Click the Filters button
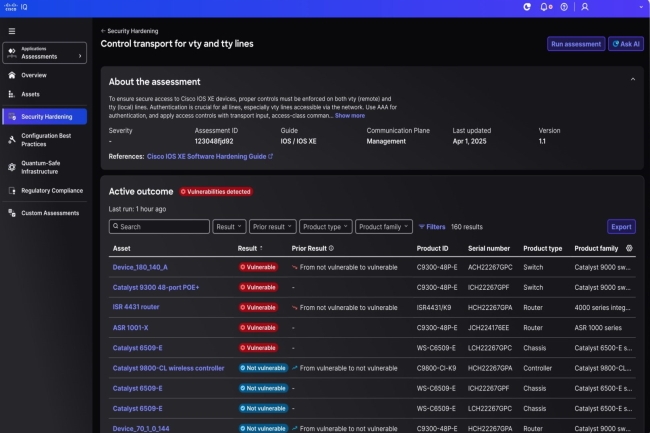650x433 pixels. pyautogui.click(x=432, y=227)
